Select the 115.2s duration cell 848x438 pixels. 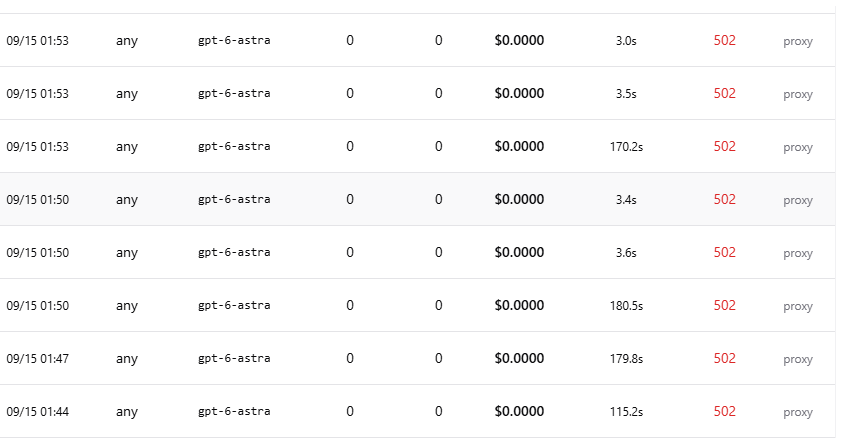626,412
